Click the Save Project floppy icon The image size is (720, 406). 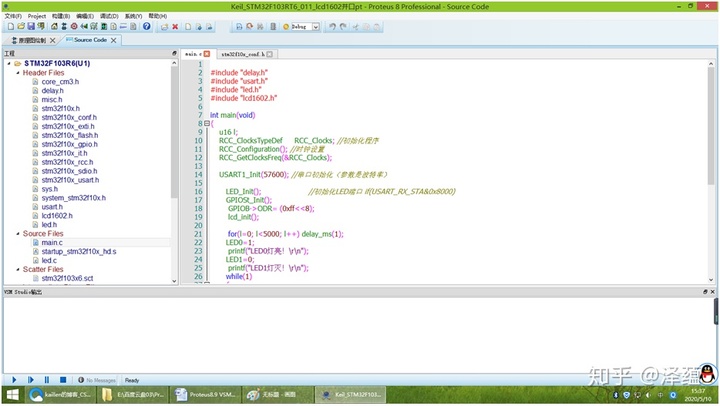tap(31, 27)
